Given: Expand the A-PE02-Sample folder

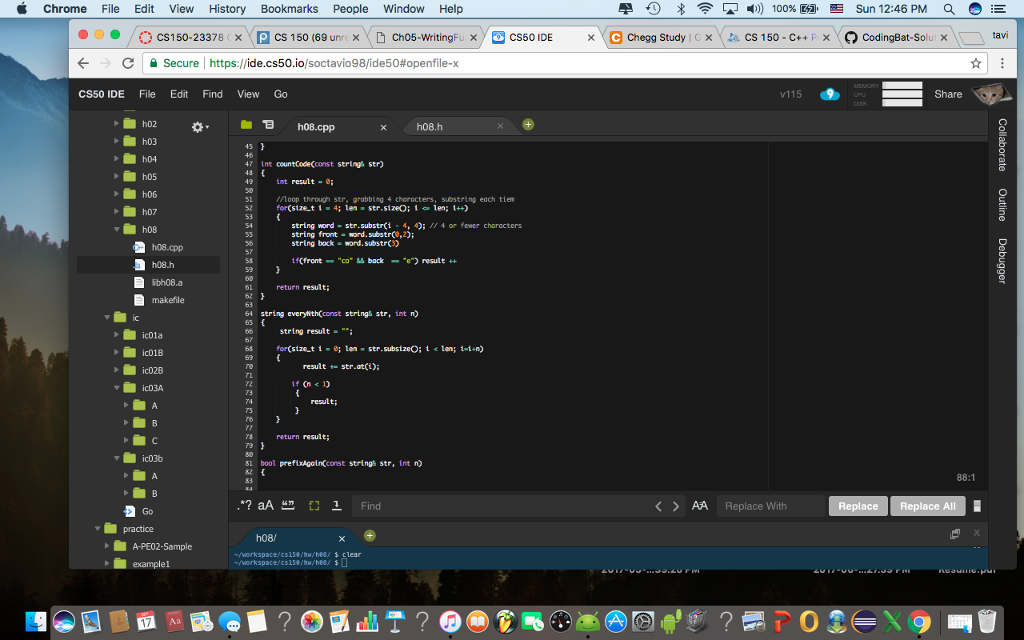Looking at the screenshot, I should (x=107, y=547).
